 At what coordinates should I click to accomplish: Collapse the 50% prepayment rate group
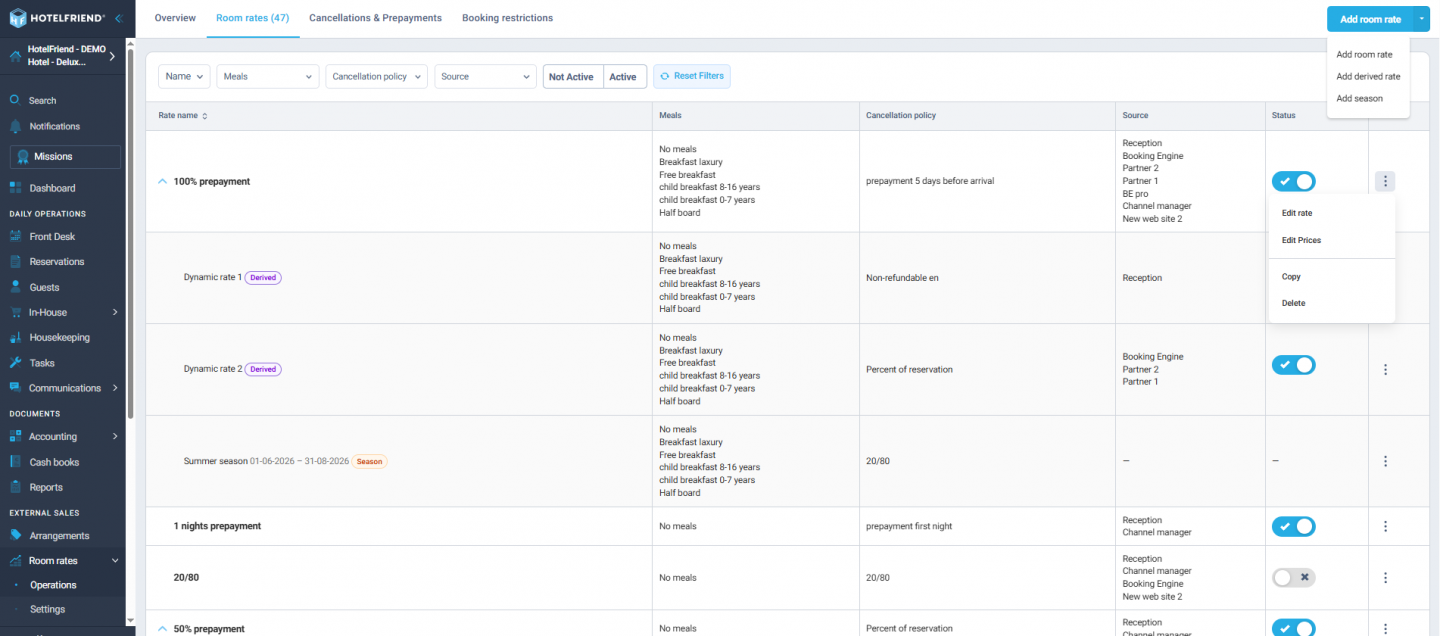[163, 629]
